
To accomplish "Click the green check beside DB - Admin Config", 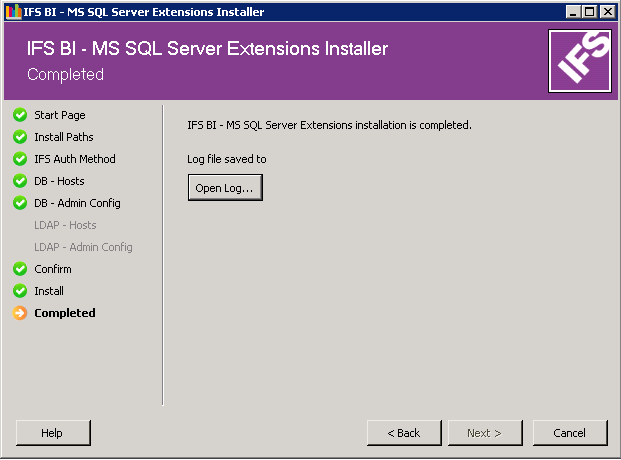I will 20,203.
